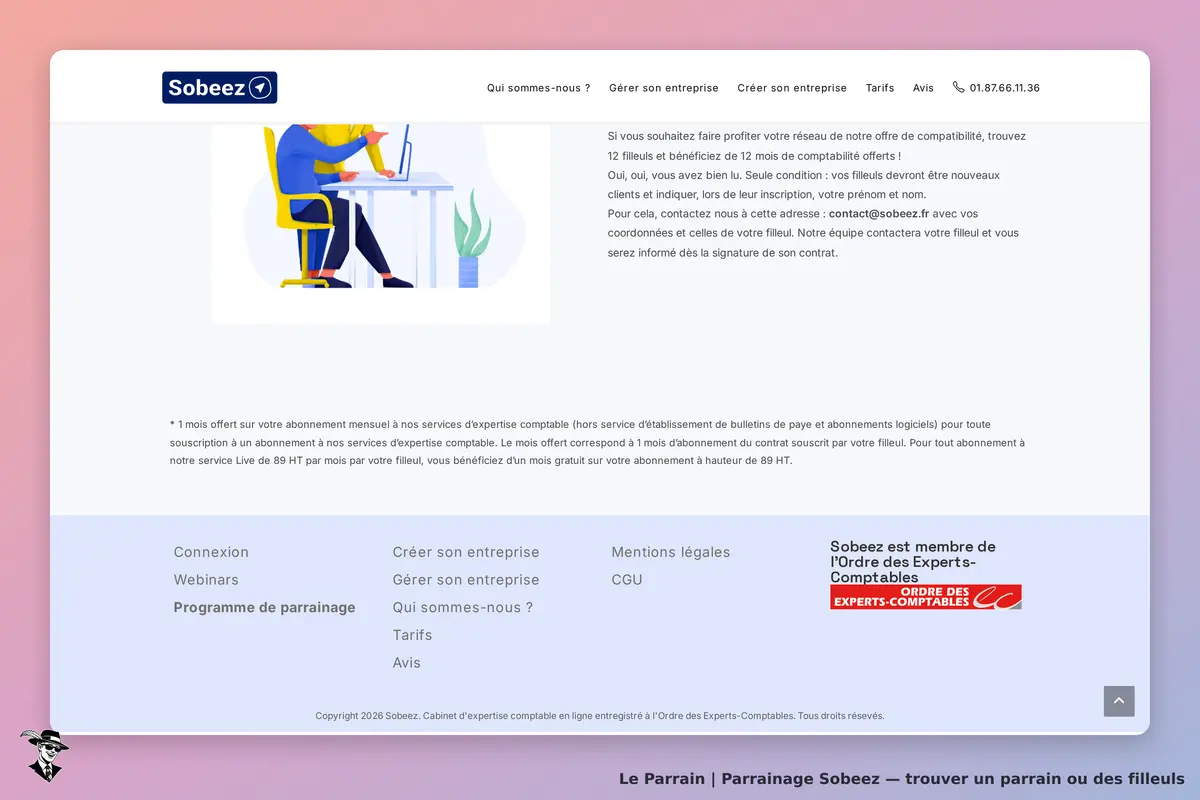
Task: Open the Tarifs footer link
Action: (x=412, y=635)
